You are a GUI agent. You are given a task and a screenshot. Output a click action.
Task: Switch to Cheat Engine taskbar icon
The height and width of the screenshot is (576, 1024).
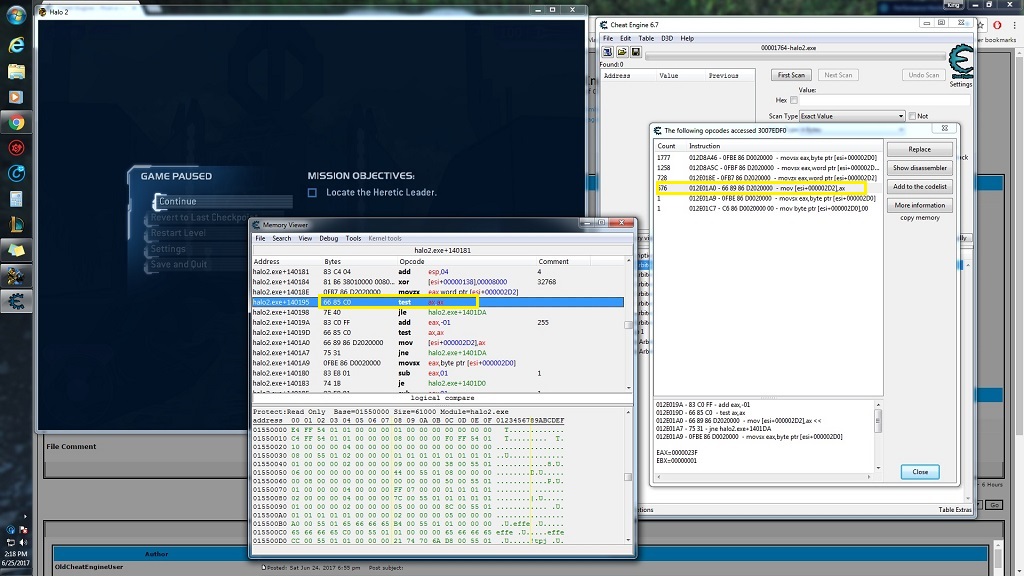(x=16, y=302)
